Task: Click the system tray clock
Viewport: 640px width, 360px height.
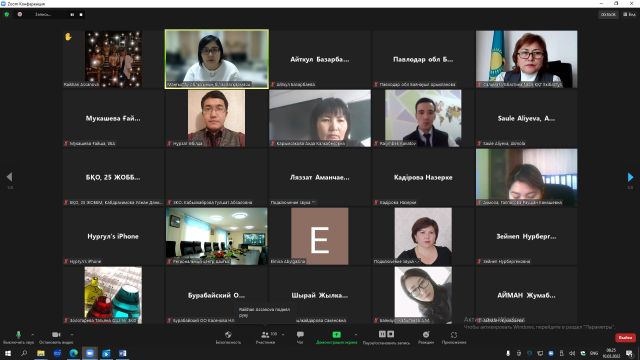Action: (611, 353)
